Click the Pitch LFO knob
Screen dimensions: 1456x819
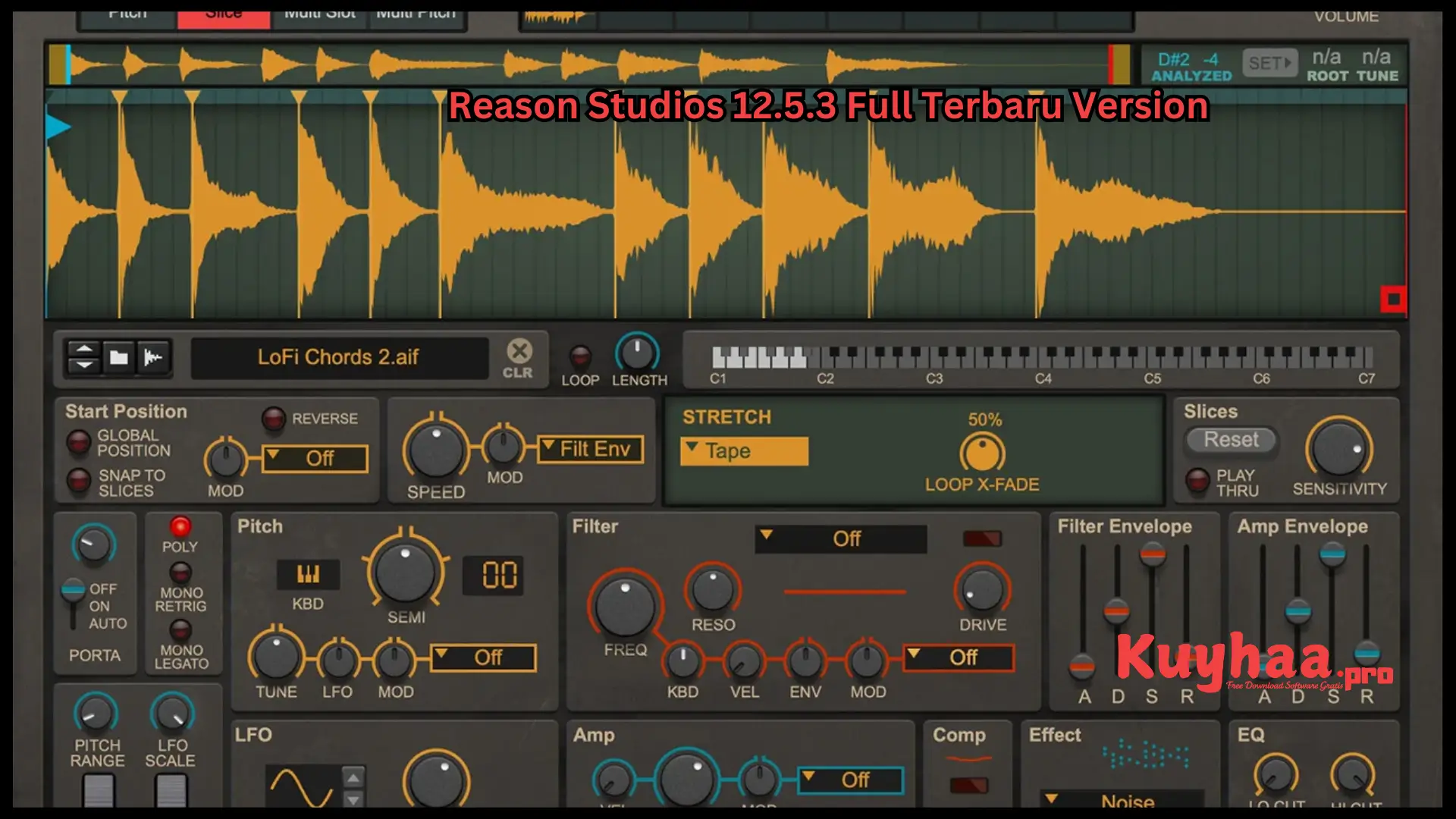click(x=338, y=661)
